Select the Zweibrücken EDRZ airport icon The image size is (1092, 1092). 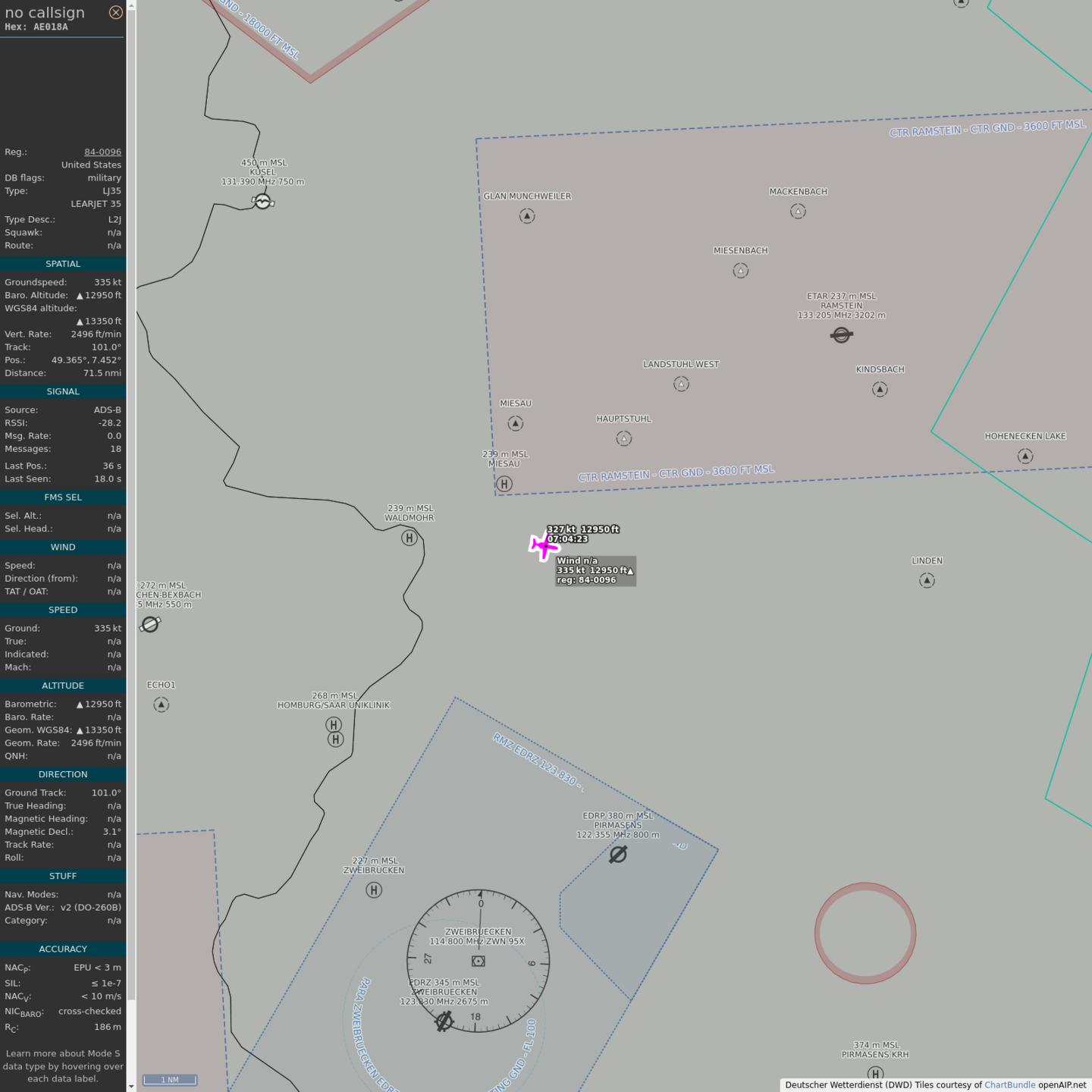click(x=444, y=1021)
